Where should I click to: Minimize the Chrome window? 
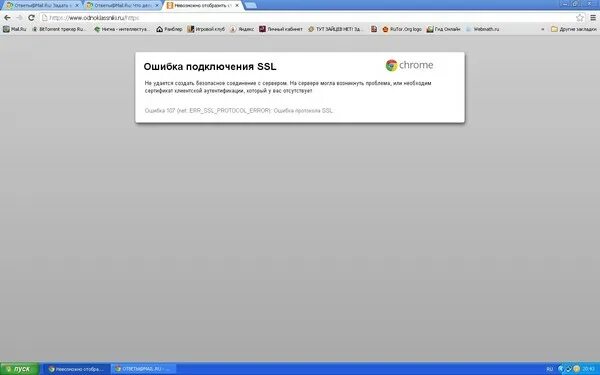566,3
